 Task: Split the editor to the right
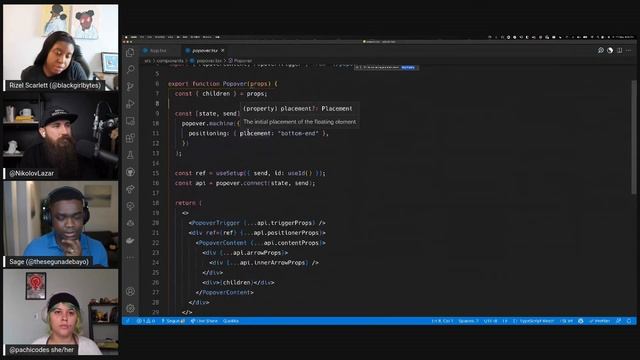(x=620, y=51)
